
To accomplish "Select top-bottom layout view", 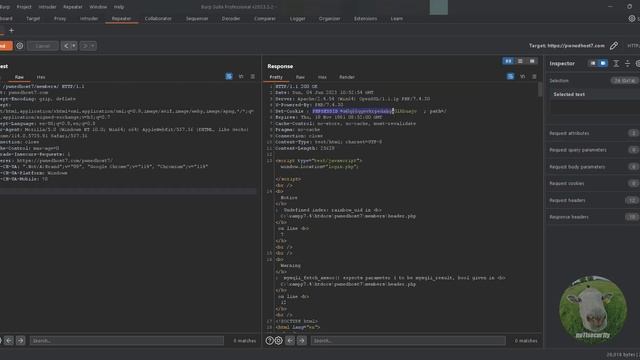I will pyautogui.click(x=520, y=61).
